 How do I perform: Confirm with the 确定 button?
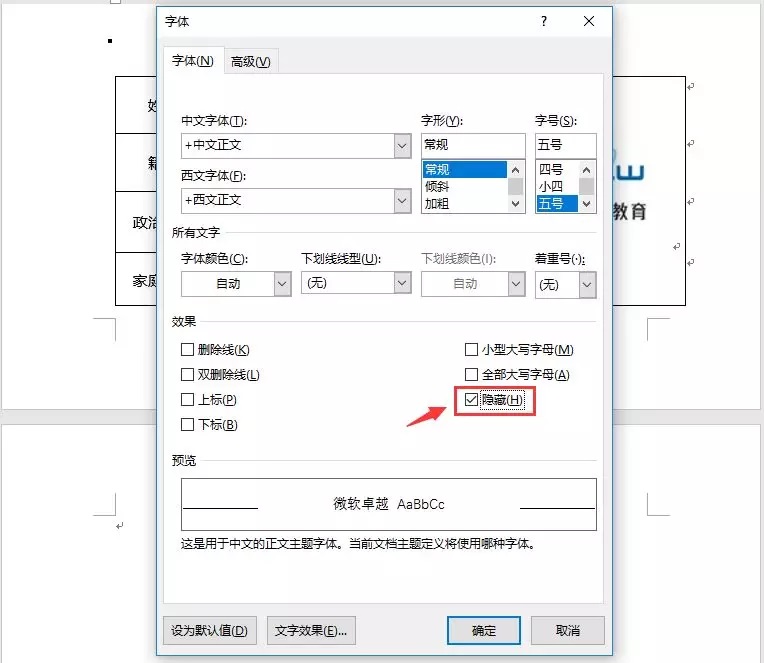484,630
